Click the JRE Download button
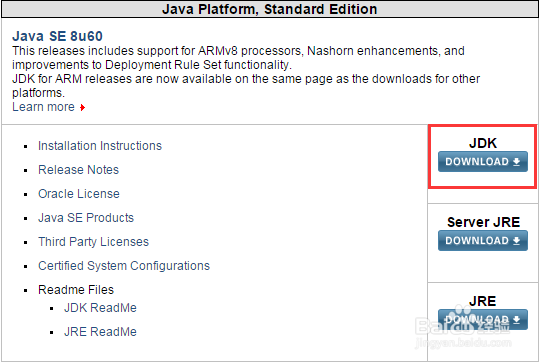This screenshot has width=541, height=362. tap(482, 320)
